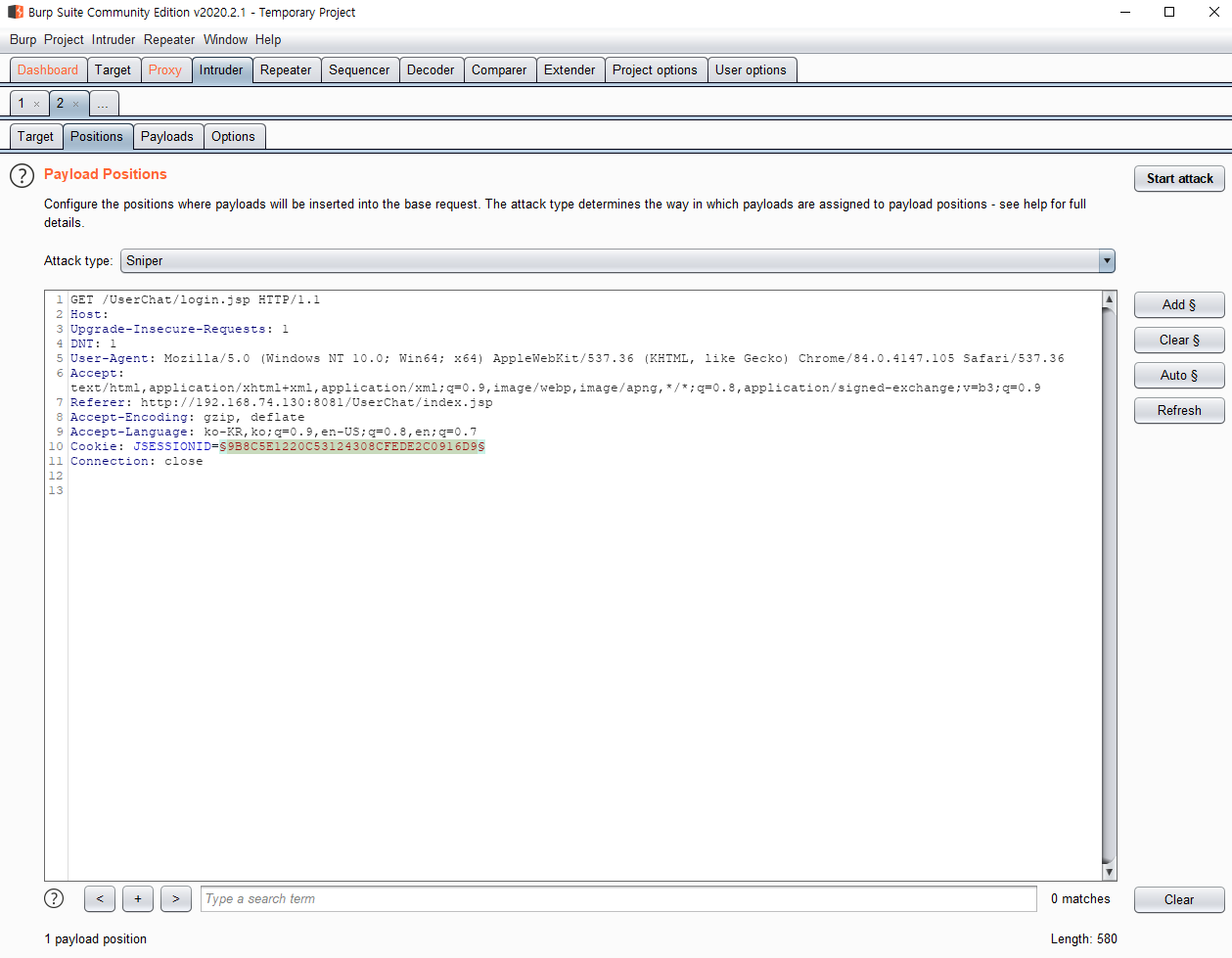The image size is (1232, 958).
Task: Click the '0 matches' search result text
Action: point(1080,899)
